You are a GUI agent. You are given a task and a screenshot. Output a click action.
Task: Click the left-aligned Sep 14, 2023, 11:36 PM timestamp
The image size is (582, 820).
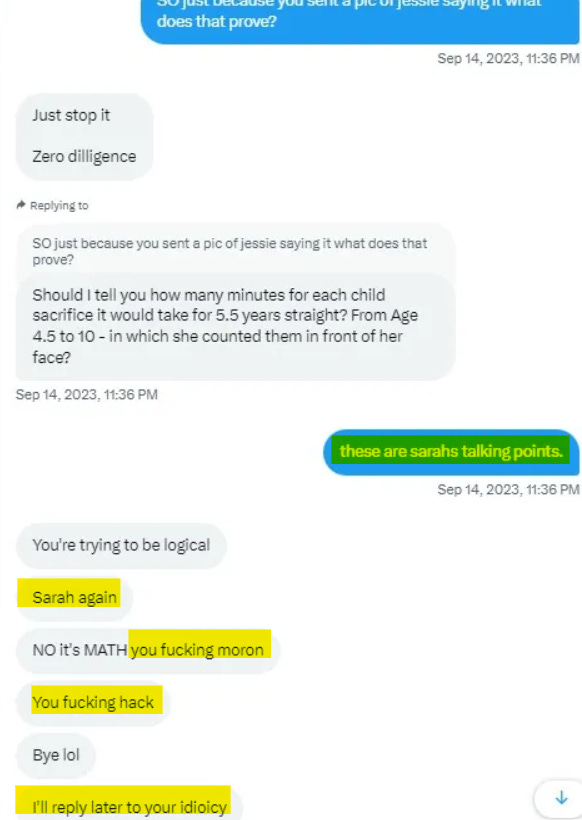pos(87,394)
